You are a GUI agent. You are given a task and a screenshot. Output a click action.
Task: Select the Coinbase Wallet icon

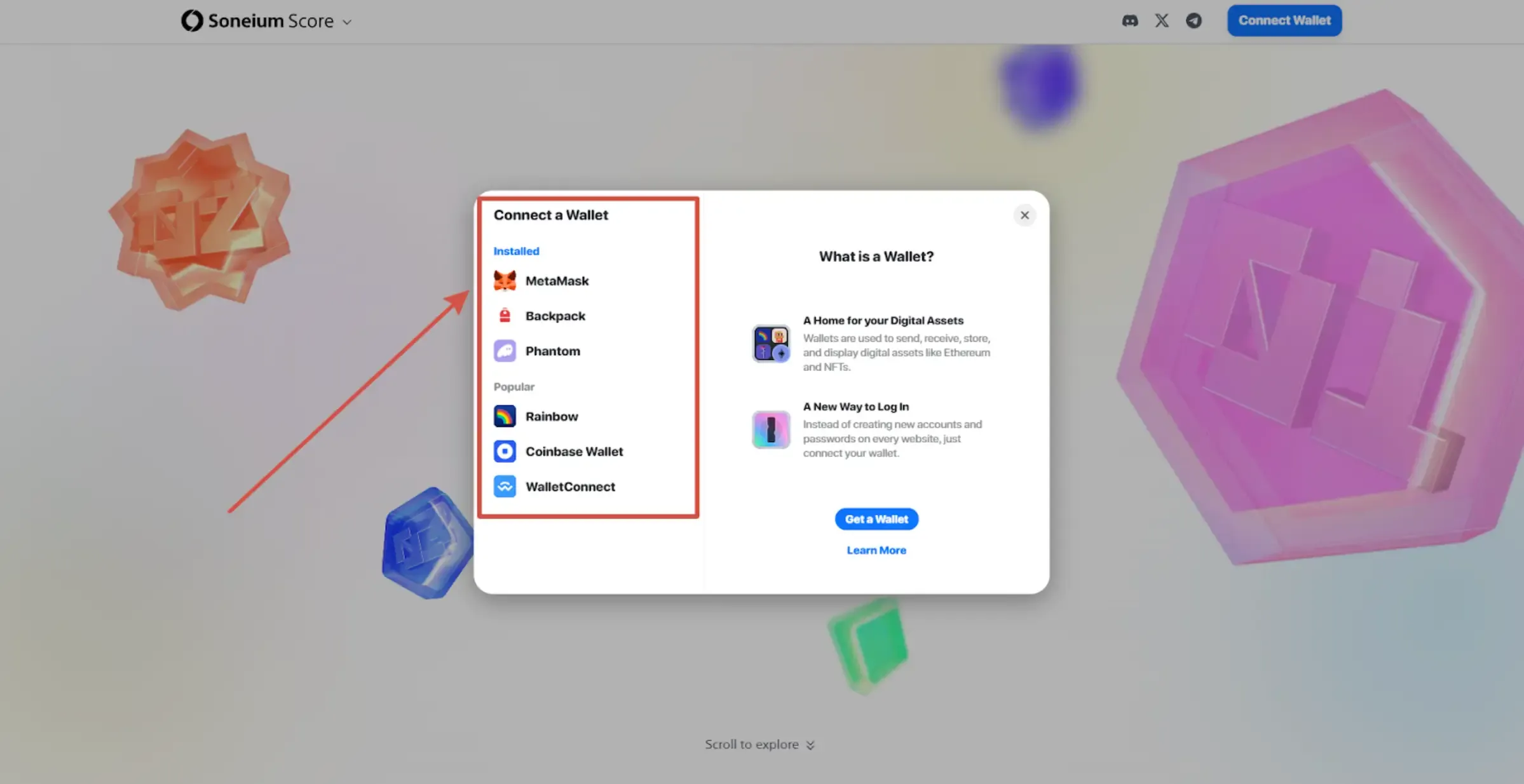click(504, 451)
